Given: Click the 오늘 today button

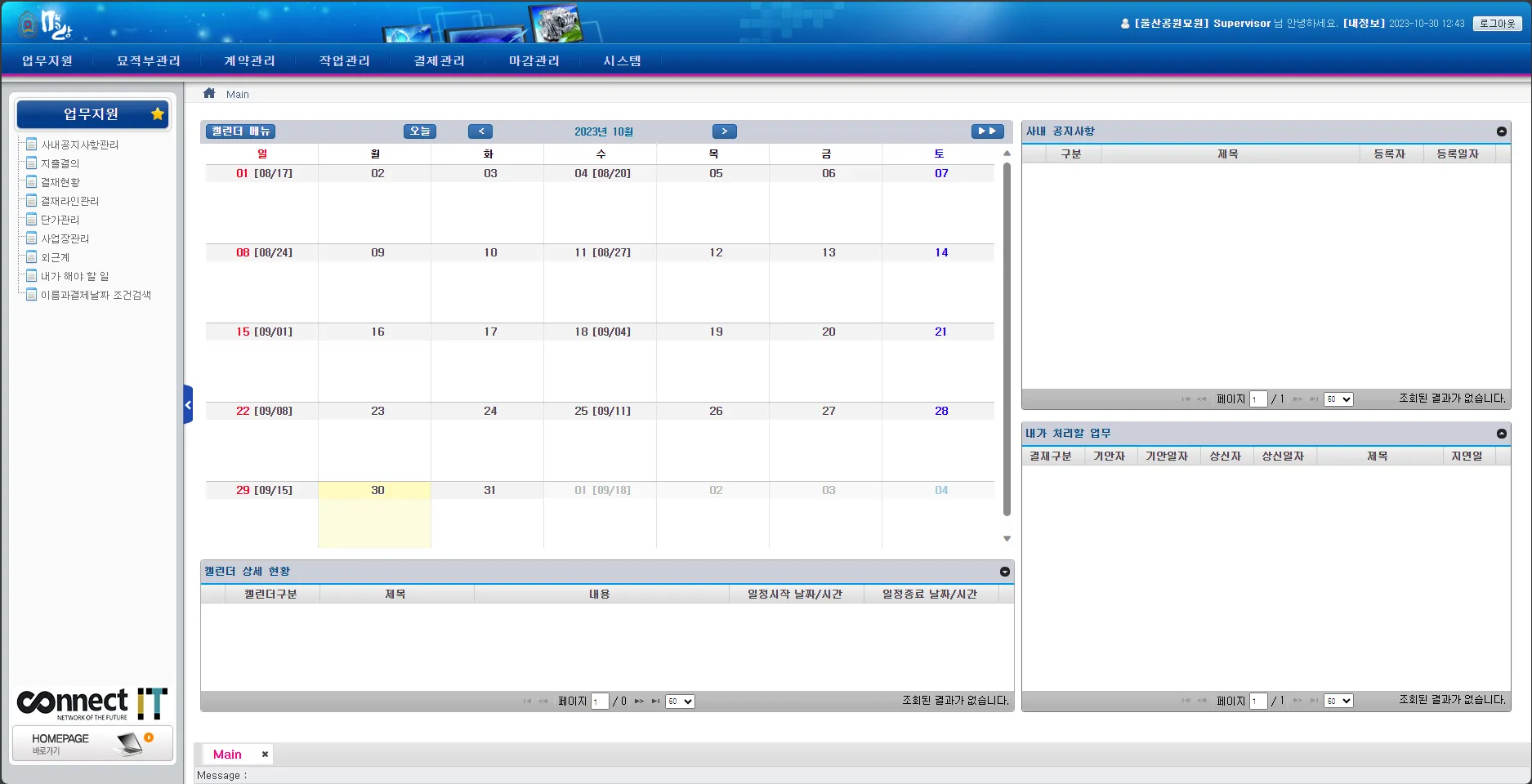Looking at the screenshot, I should coord(420,131).
